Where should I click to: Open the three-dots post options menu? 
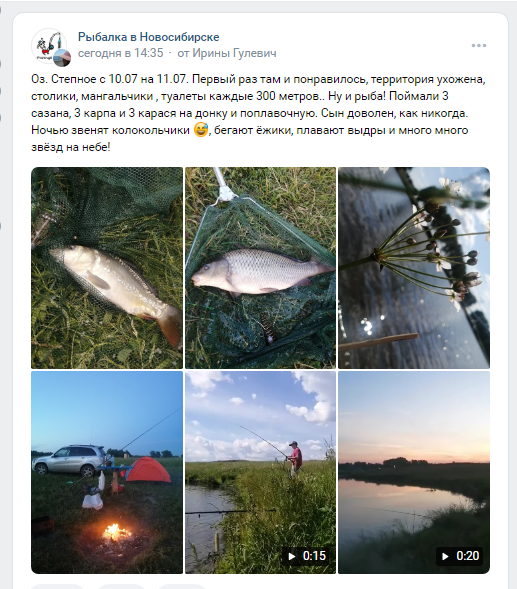(x=479, y=45)
